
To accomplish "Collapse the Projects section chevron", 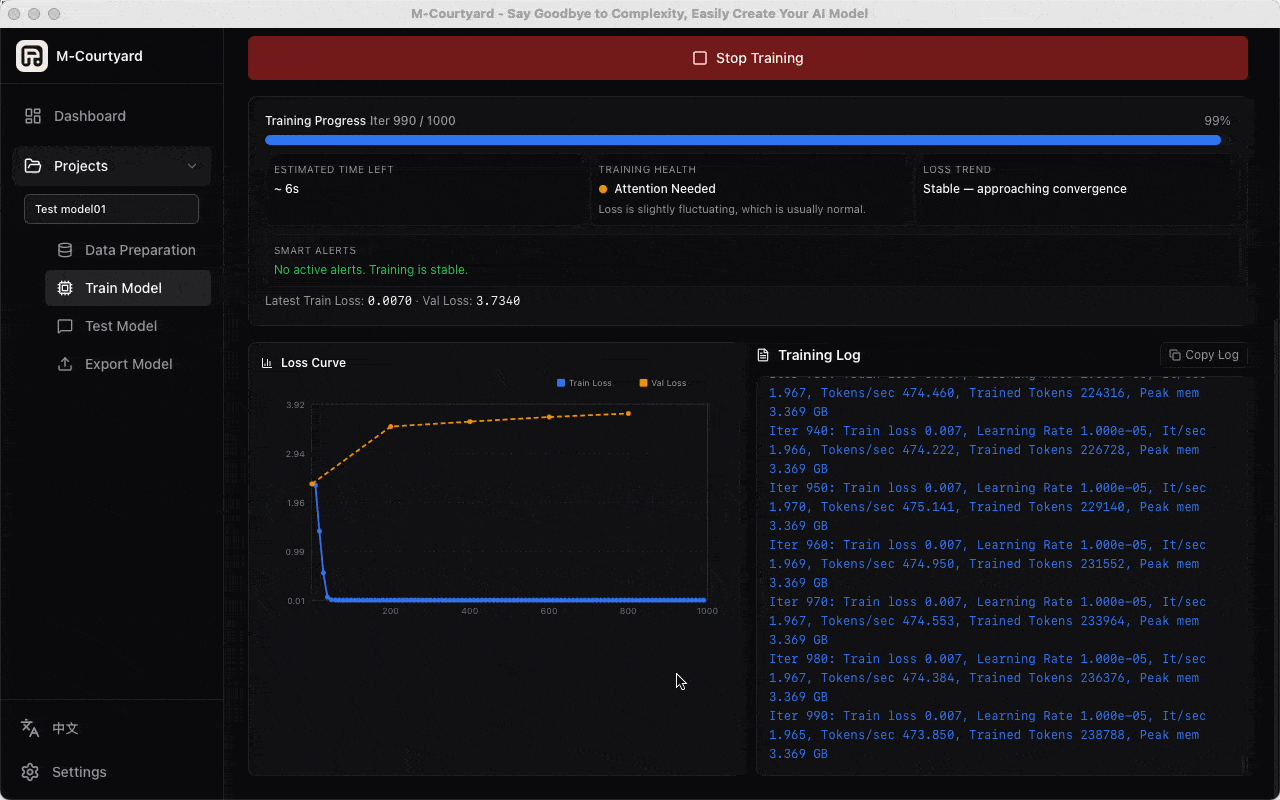I will (x=192, y=166).
